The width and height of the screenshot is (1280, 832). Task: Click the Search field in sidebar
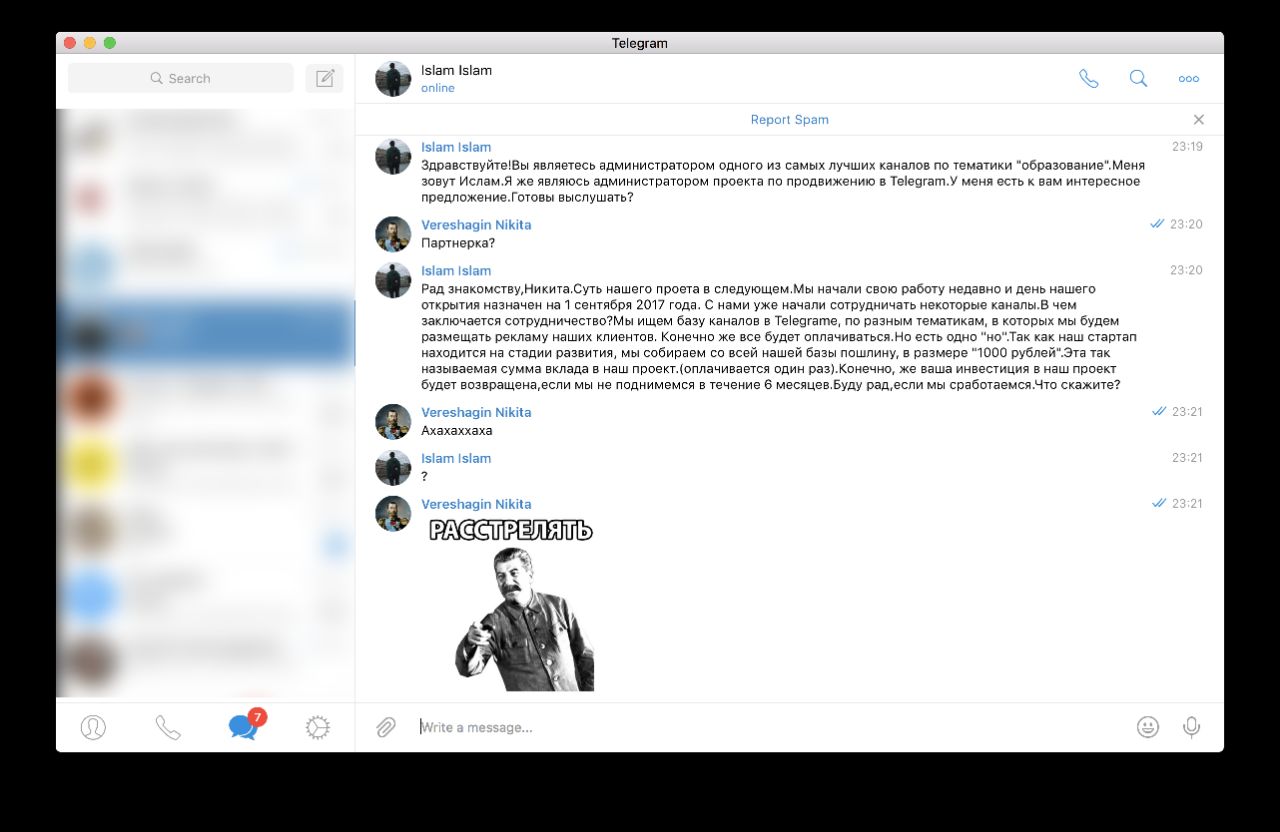[x=181, y=78]
